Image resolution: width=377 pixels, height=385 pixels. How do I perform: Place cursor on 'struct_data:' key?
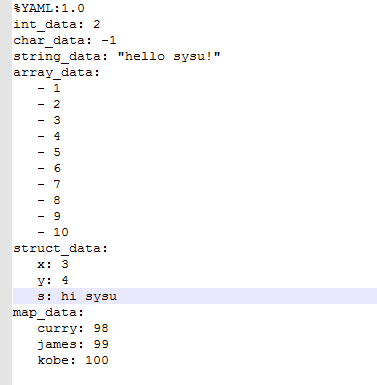(x=61, y=248)
